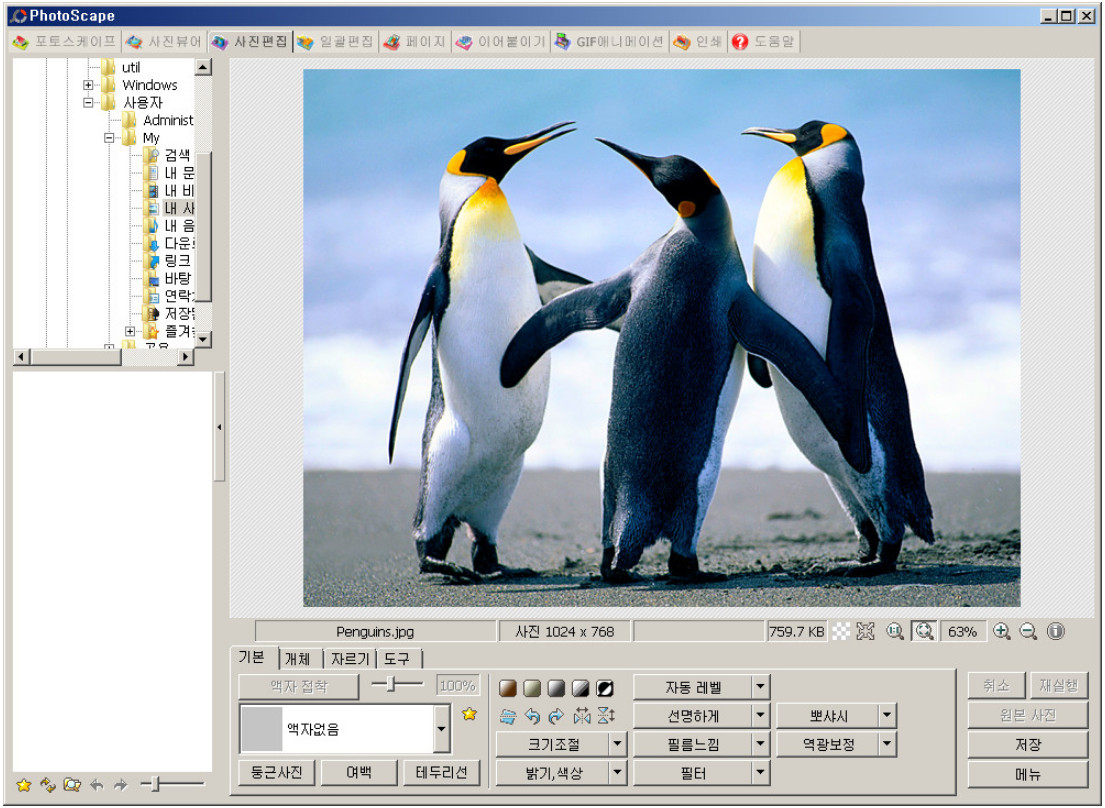This screenshot has height=808, width=1105.
Task: View photo at 1:1 actual size
Action: (895, 631)
